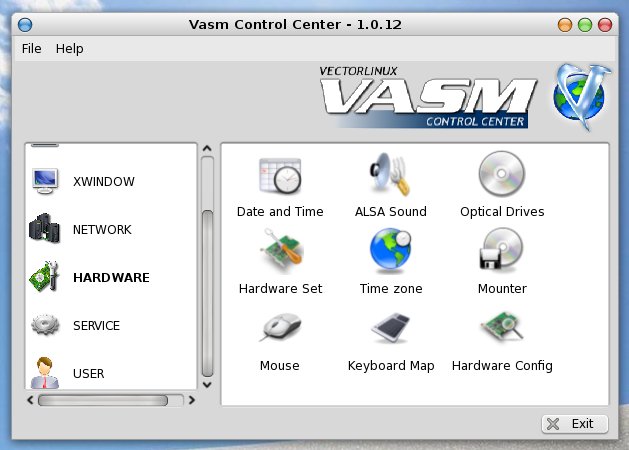Viewport: 629px width, 450px height.
Task: Launch the Mounter floppy-and-disc icon
Action: click(501, 249)
